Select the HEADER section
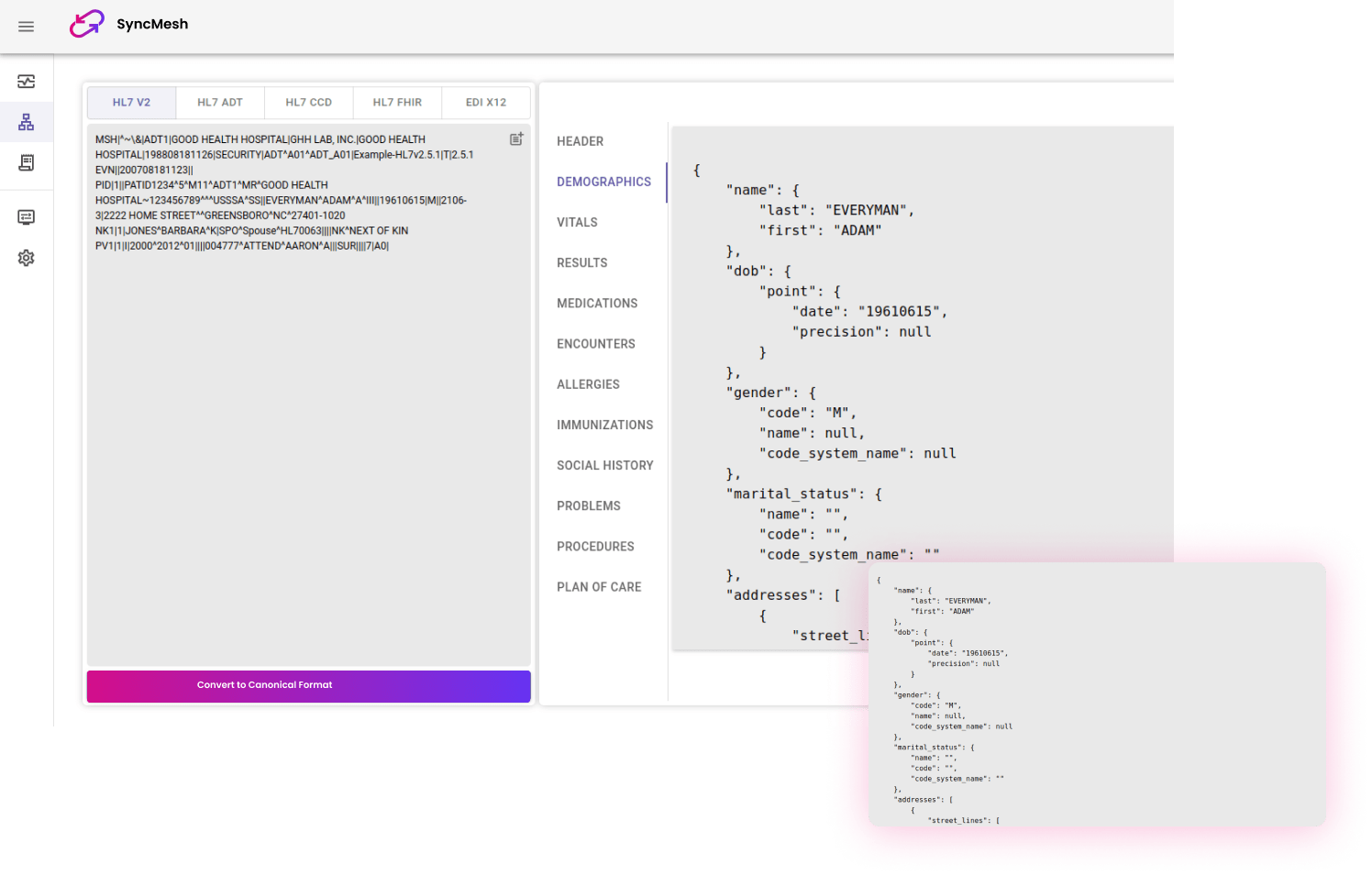The height and width of the screenshot is (876, 1372). coord(580,141)
